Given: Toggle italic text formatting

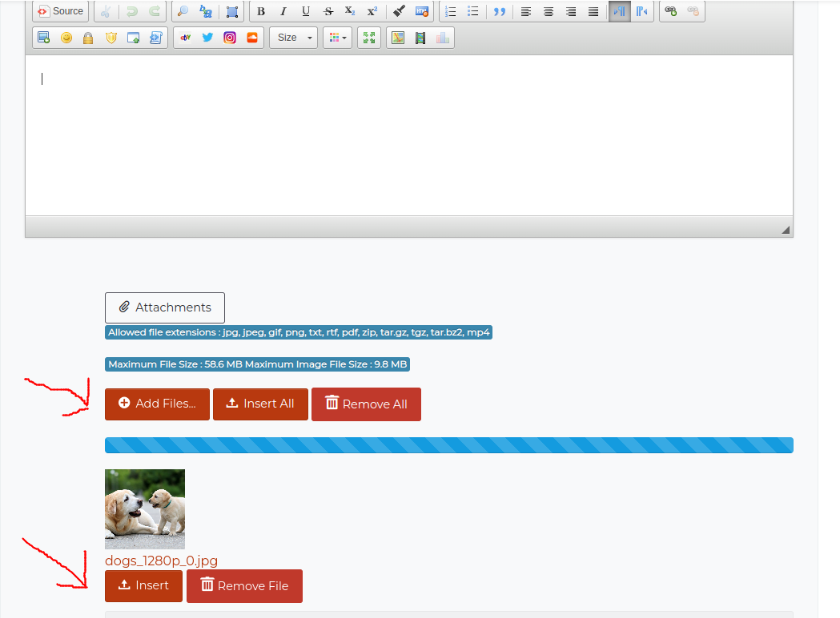Looking at the screenshot, I should click(283, 11).
